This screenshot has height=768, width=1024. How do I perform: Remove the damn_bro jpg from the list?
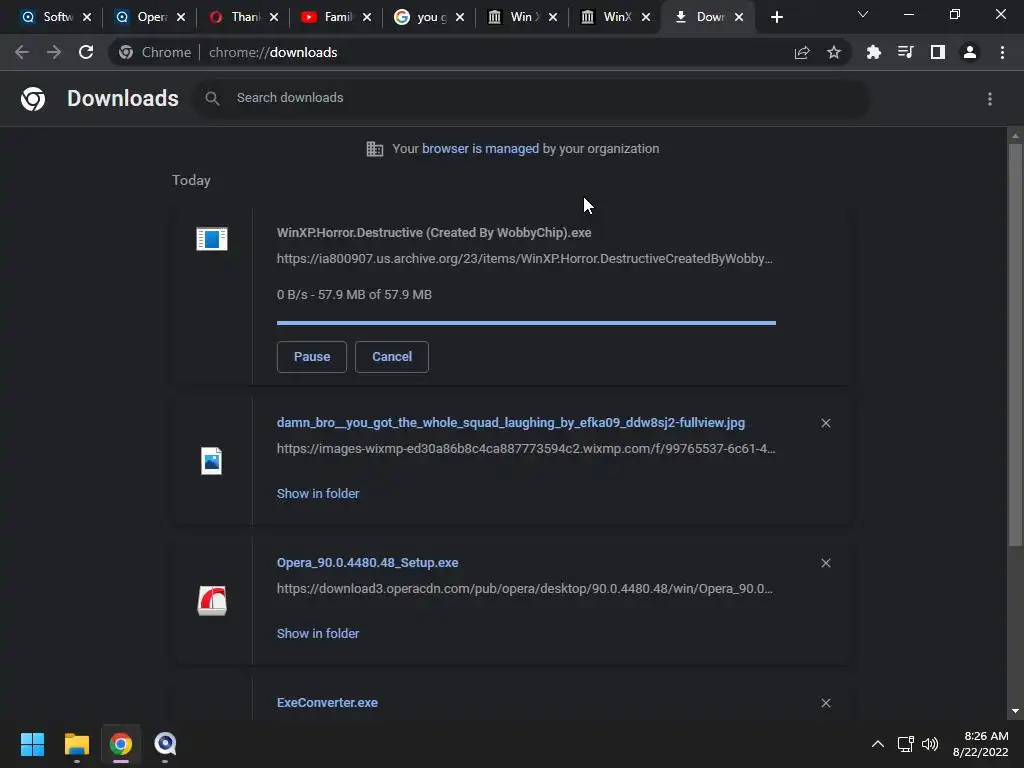pos(825,423)
